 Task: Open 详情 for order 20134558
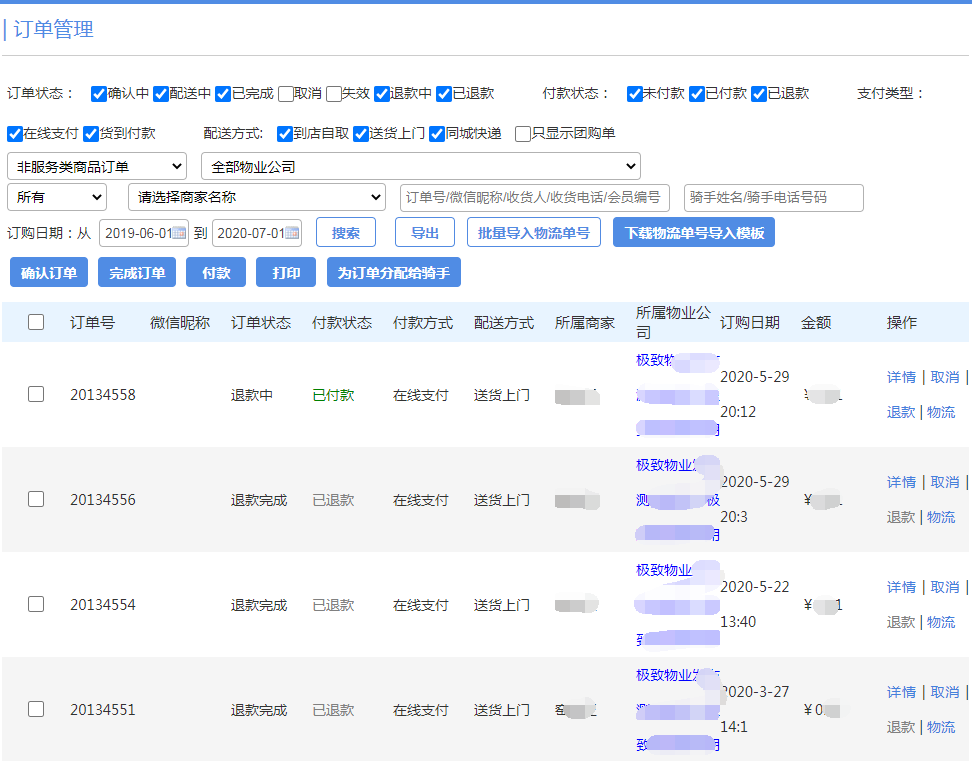pyautogui.click(x=901, y=377)
